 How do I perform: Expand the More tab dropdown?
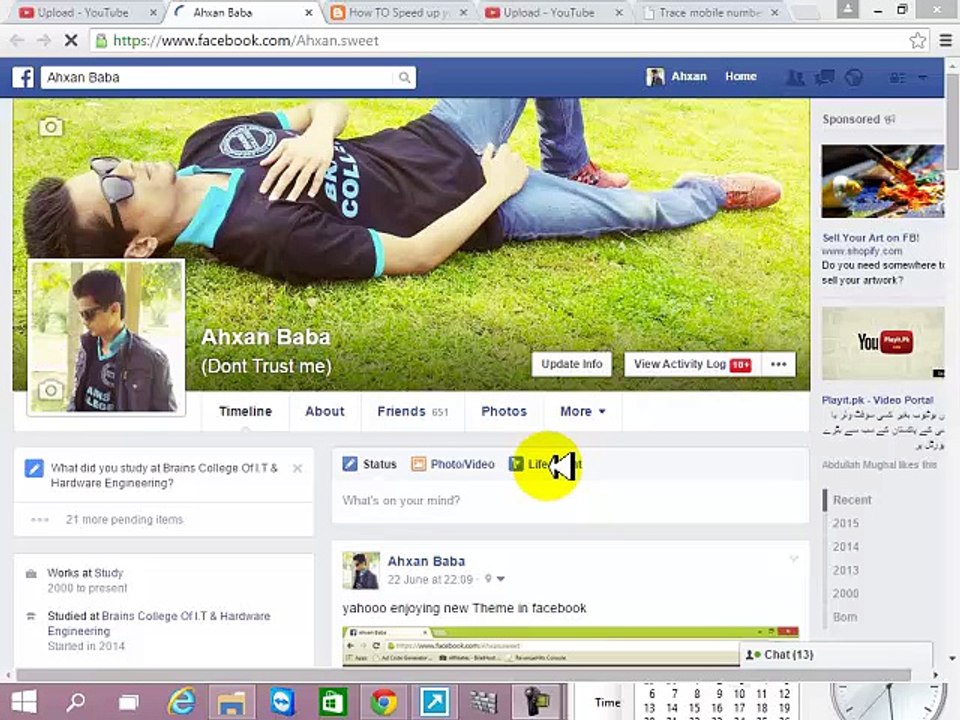pyautogui.click(x=583, y=411)
